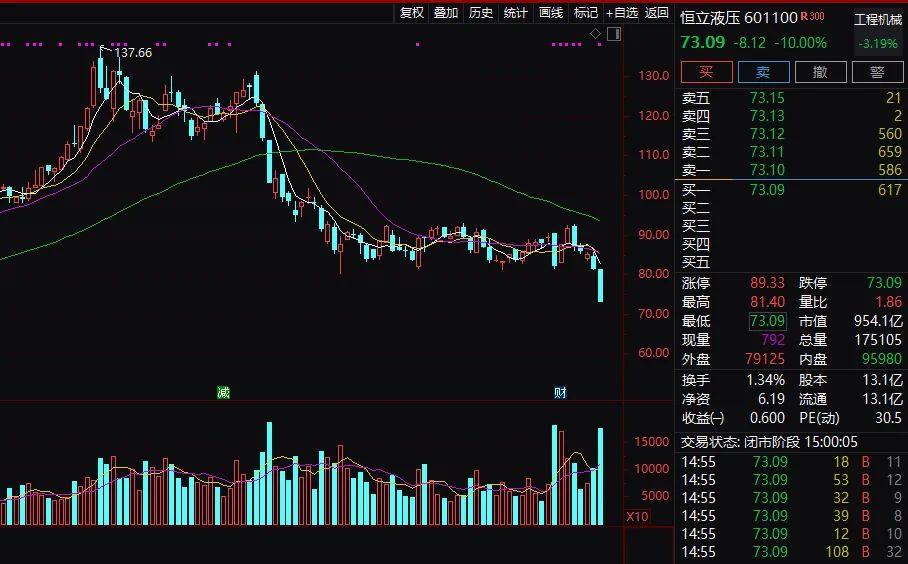Click the blue 卖 sell button
Screen dimensions: 908x564
pyautogui.click(x=763, y=72)
